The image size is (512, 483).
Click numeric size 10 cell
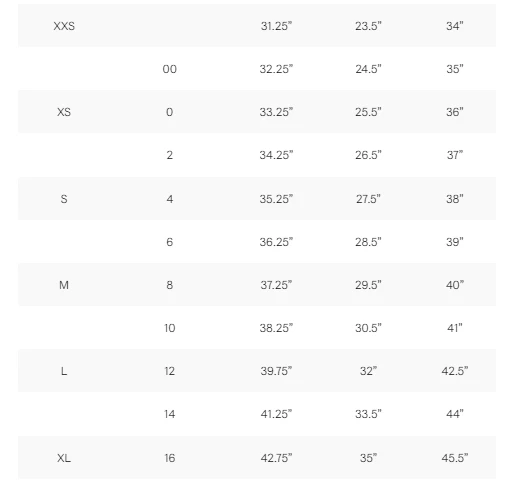pos(170,328)
